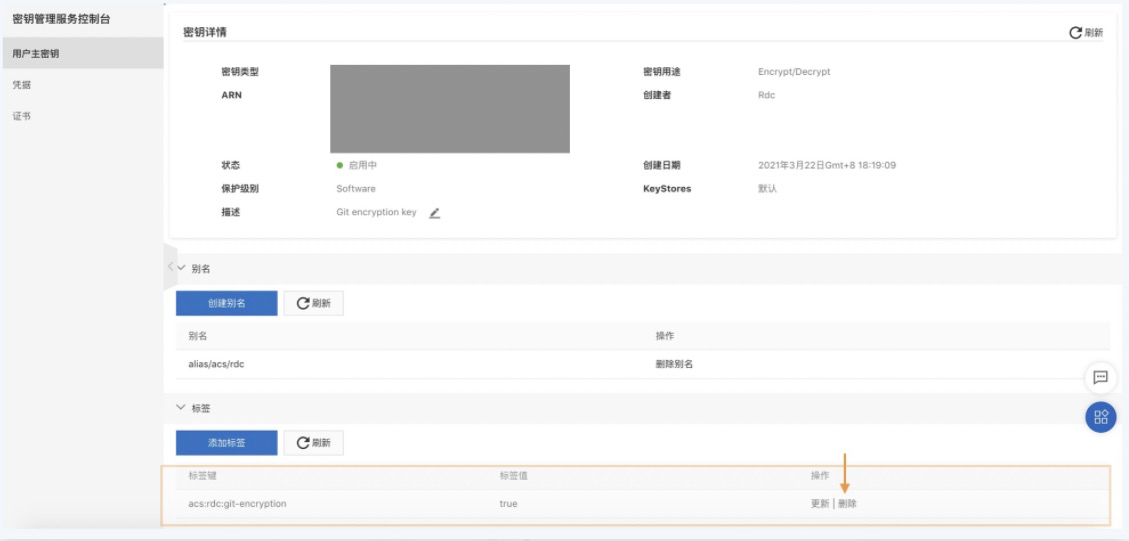Update the acs:rdc:git-encryption tag via 更新
Viewport: 1129px width, 541px height.
[820, 504]
